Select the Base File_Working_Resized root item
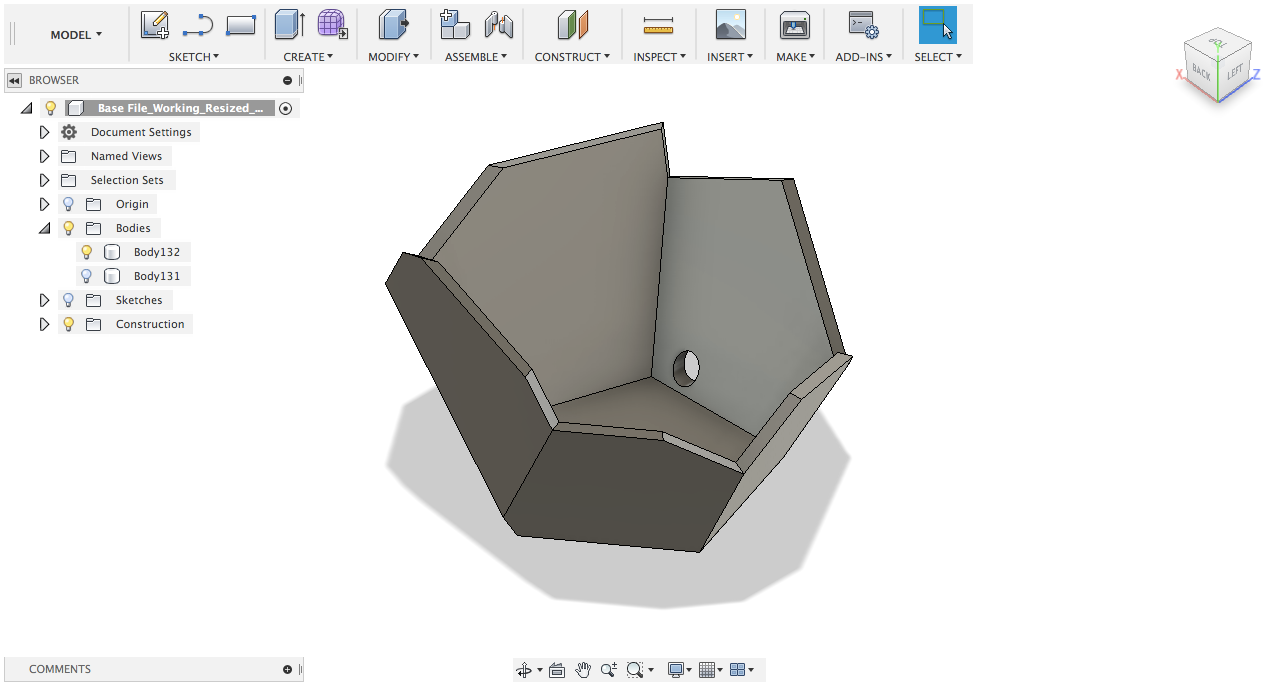 click(x=180, y=108)
